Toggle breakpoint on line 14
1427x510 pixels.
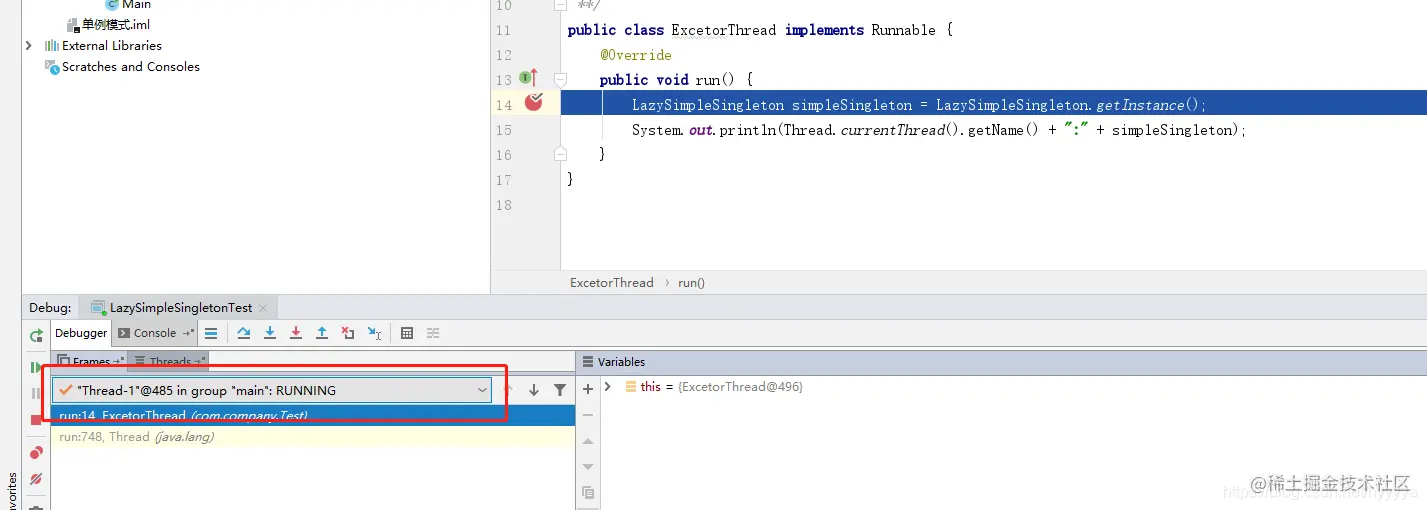point(534,102)
